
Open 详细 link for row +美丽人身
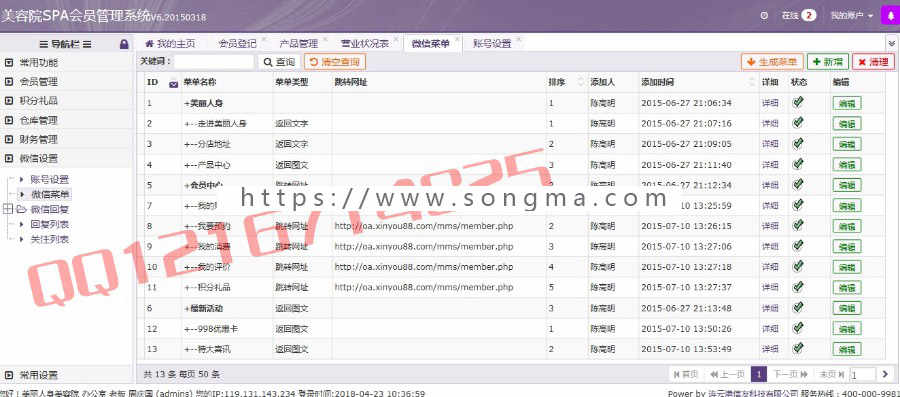click(770, 103)
